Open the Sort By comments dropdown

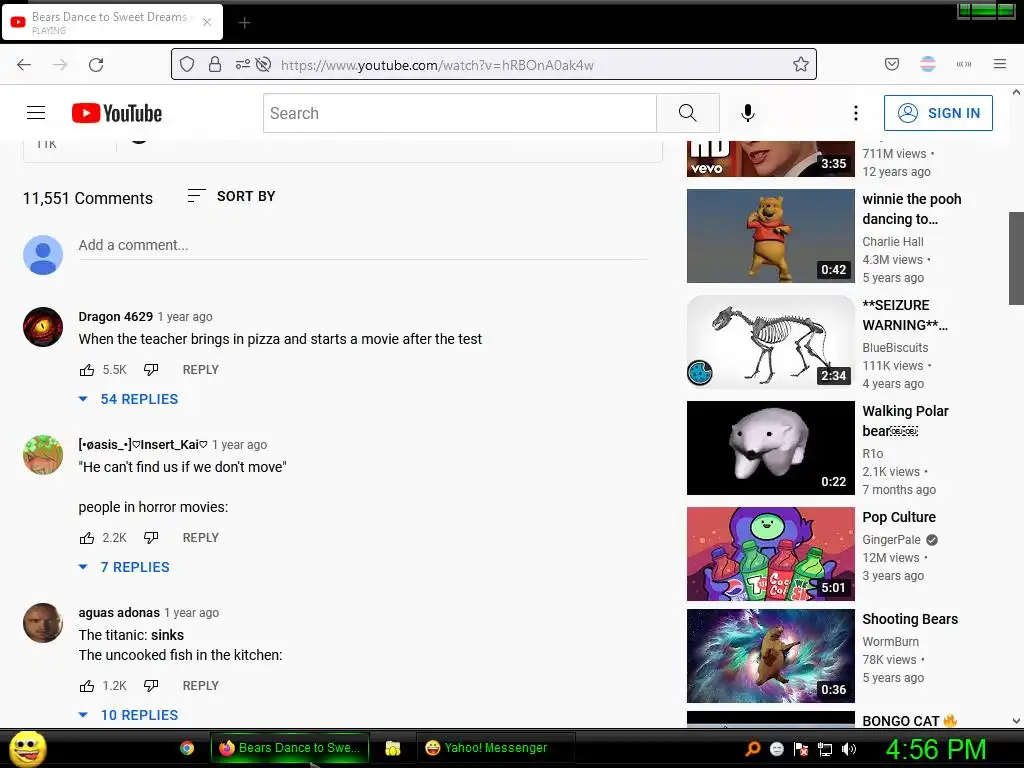click(x=231, y=196)
